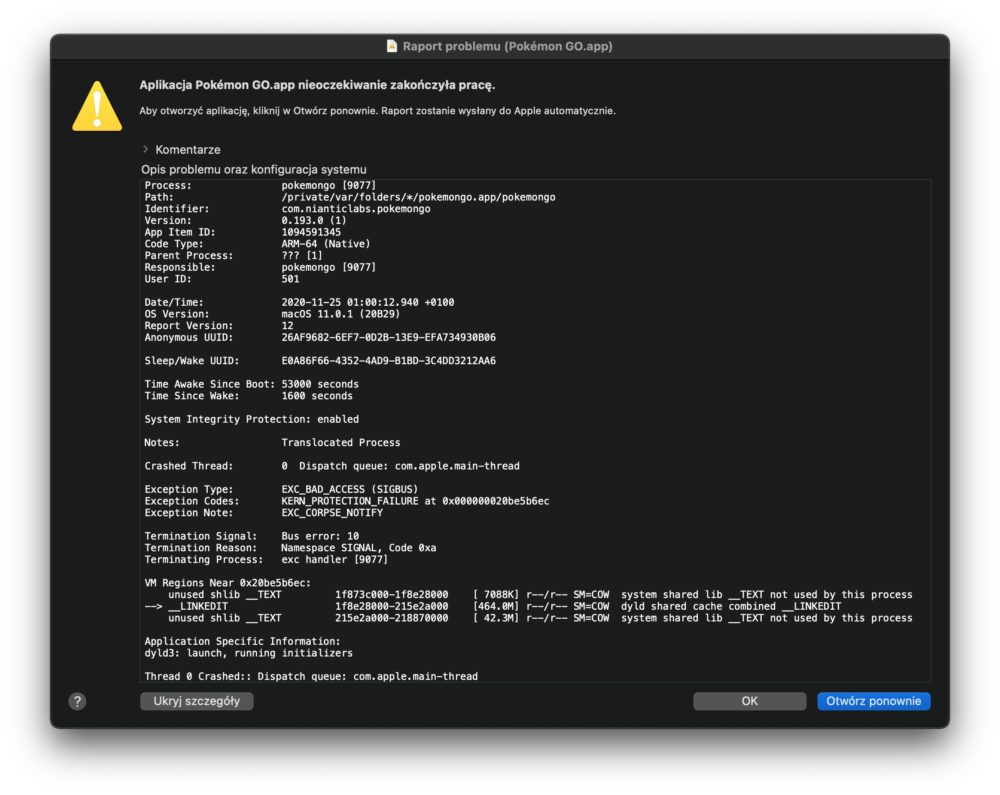Click the User ID value '501'
The width and height of the screenshot is (1000, 795).
tap(290, 279)
